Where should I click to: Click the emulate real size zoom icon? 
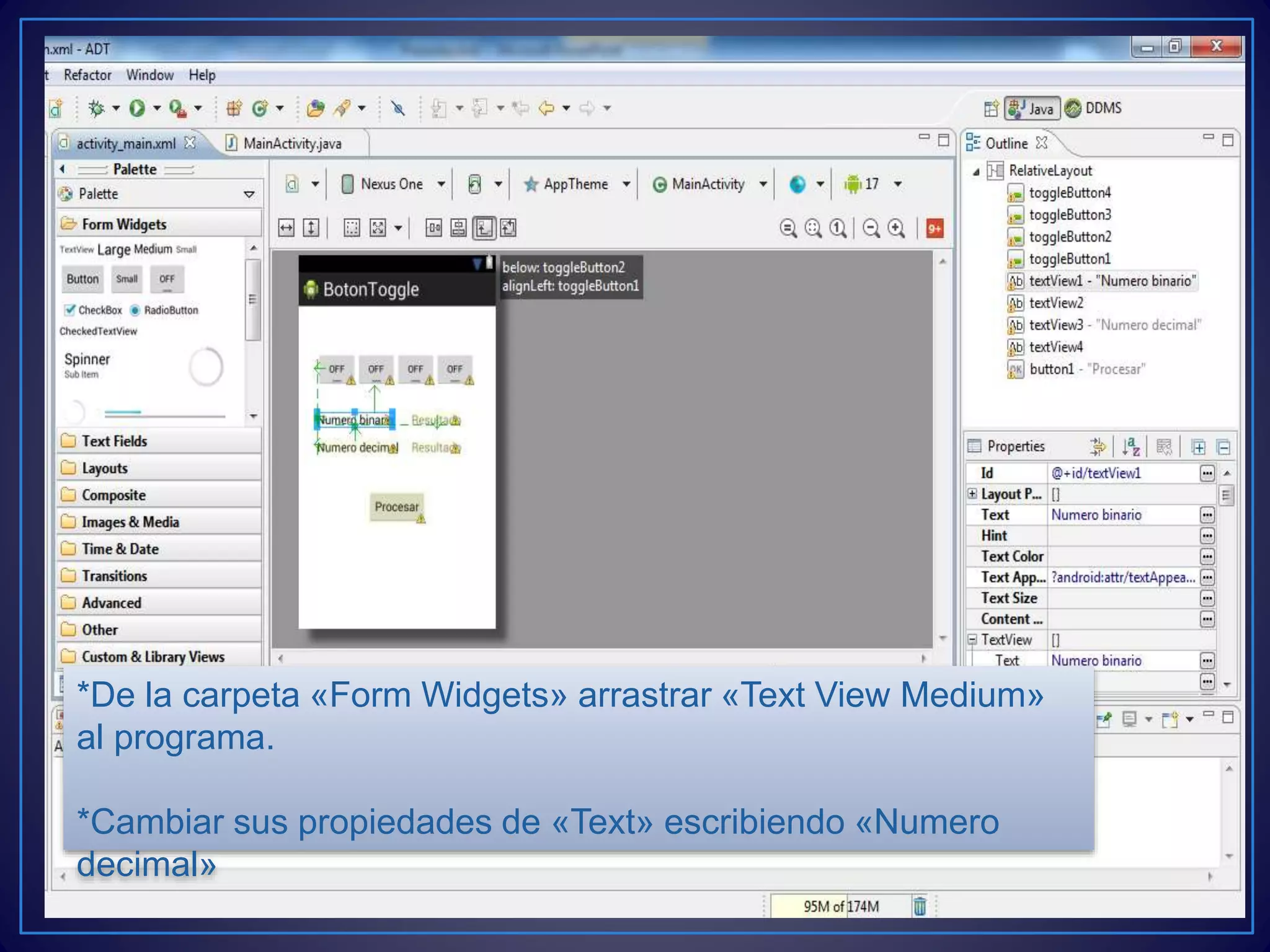click(788, 229)
